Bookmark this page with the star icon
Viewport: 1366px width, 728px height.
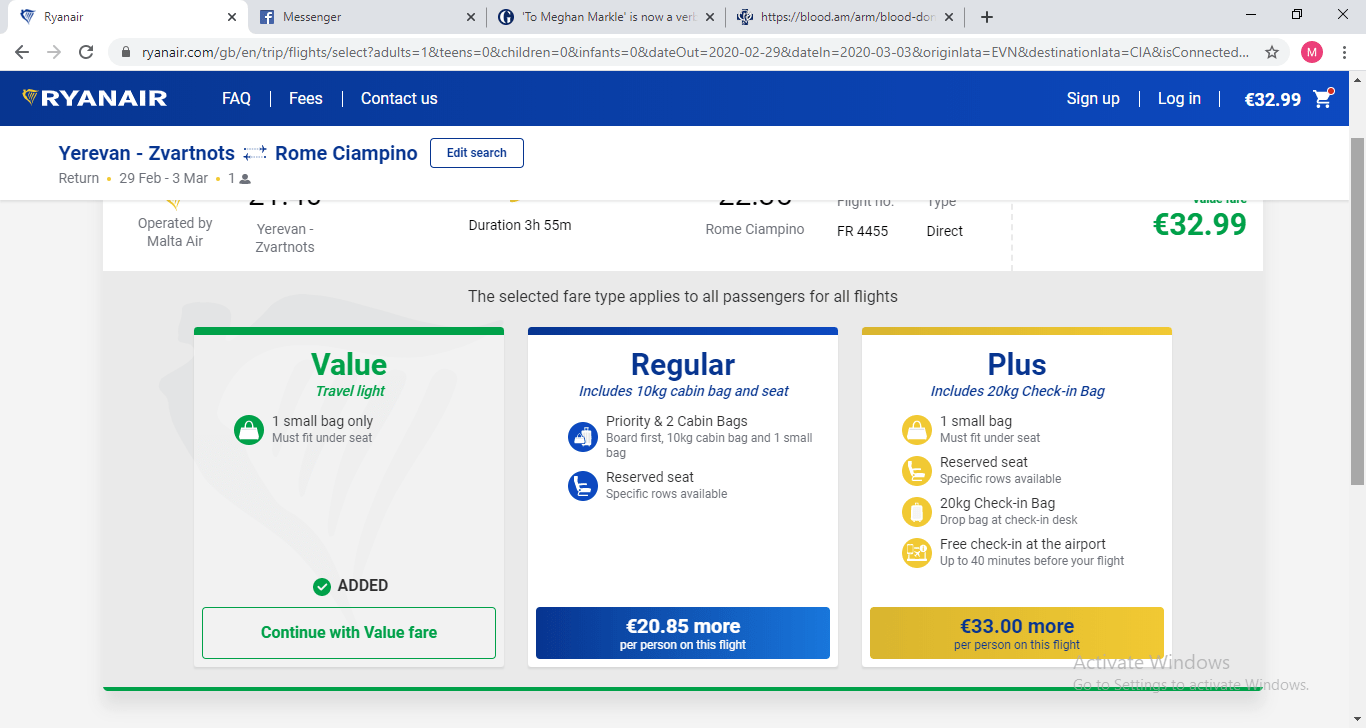click(1272, 52)
